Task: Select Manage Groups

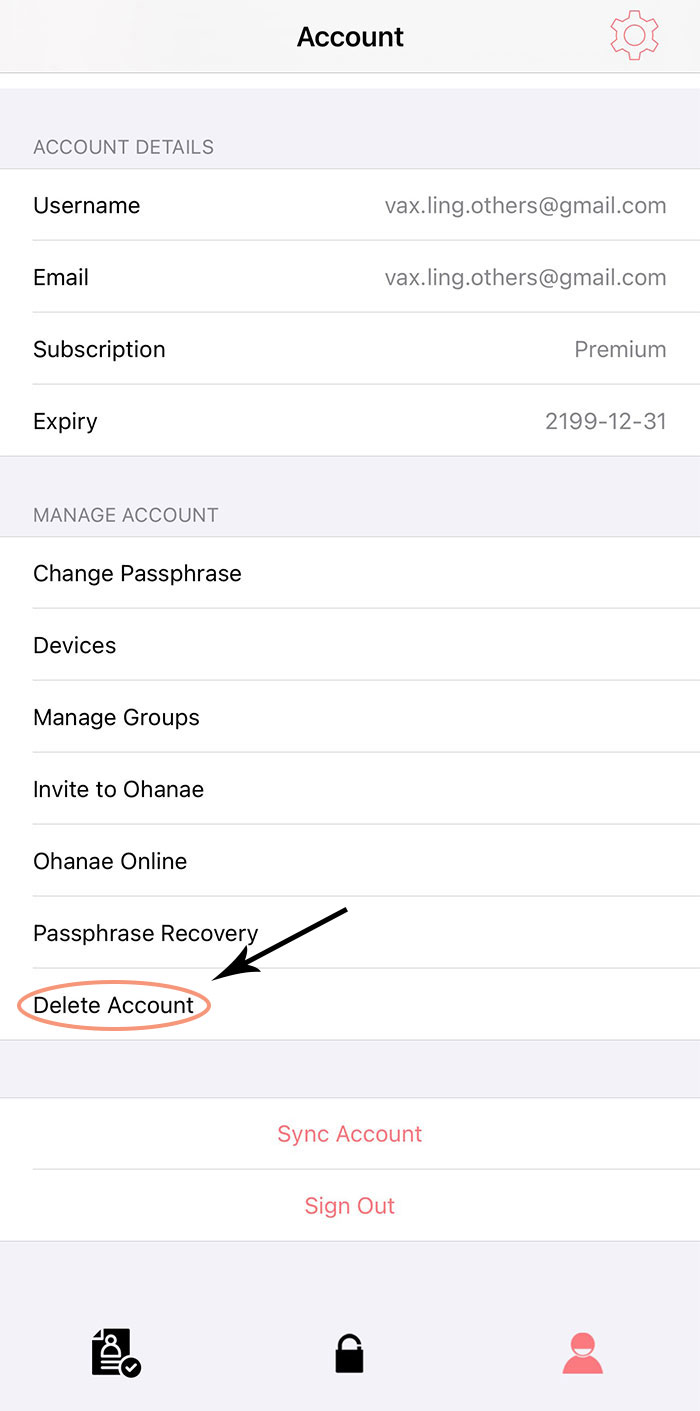Action: pyautogui.click(x=350, y=717)
